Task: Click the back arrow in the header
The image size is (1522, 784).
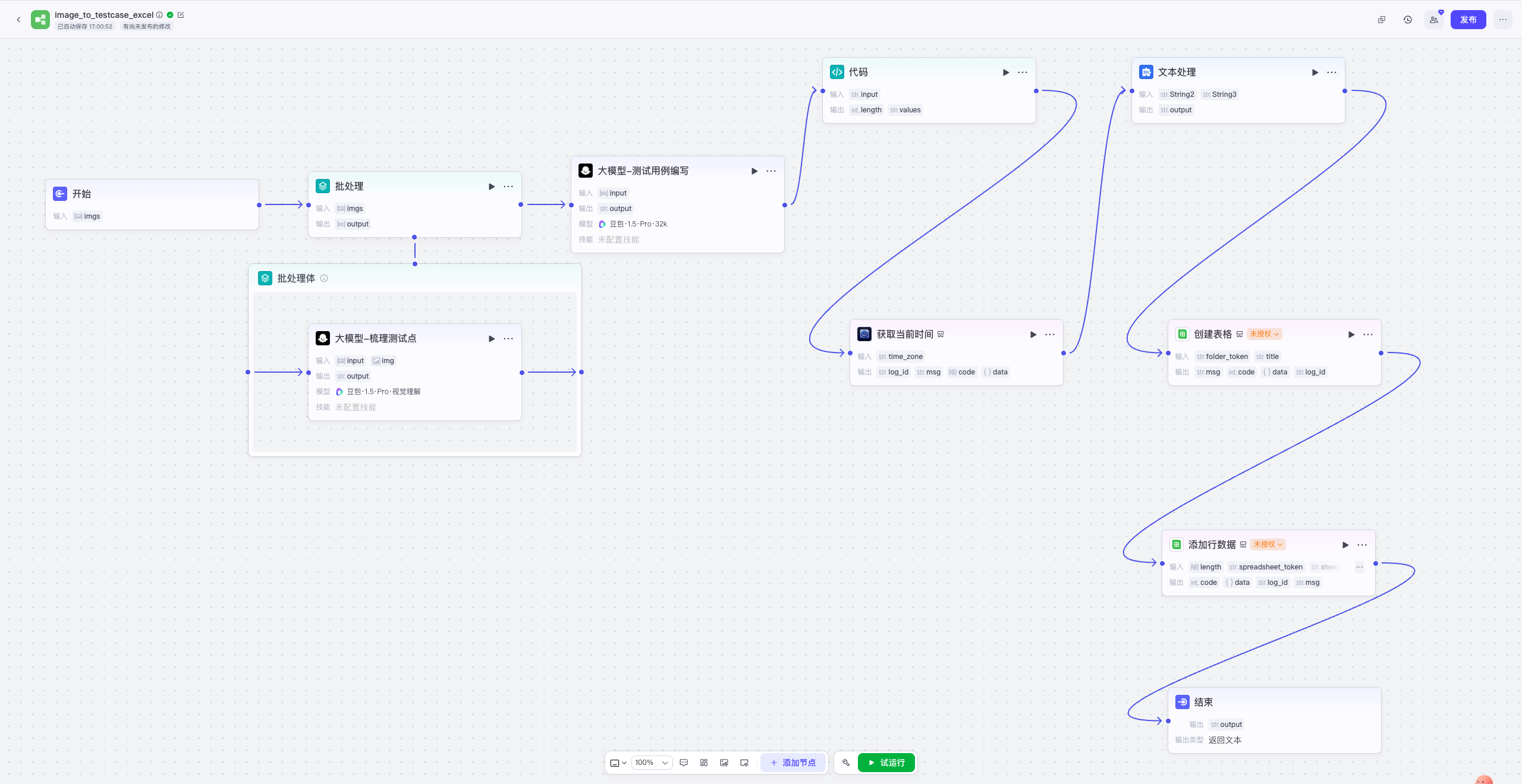Action: pos(18,20)
